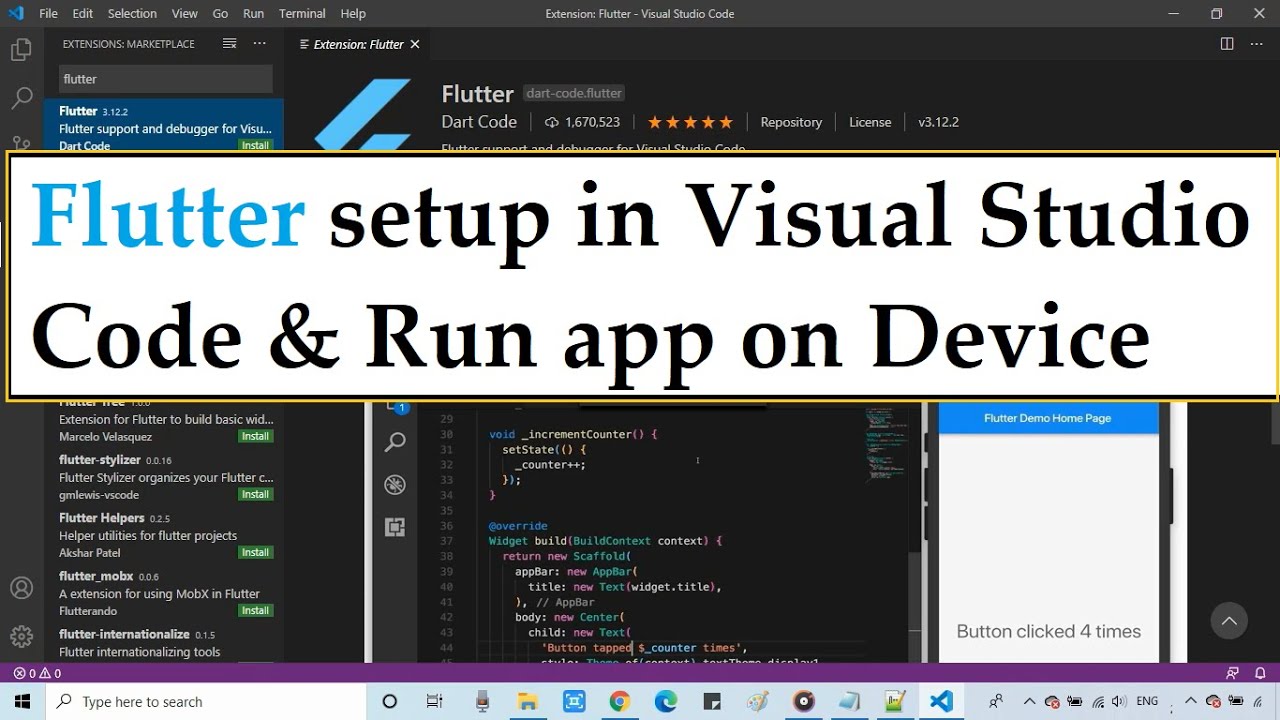Click the extensions search field
The height and width of the screenshot is (720, 1280).
(x=165, y=79)
